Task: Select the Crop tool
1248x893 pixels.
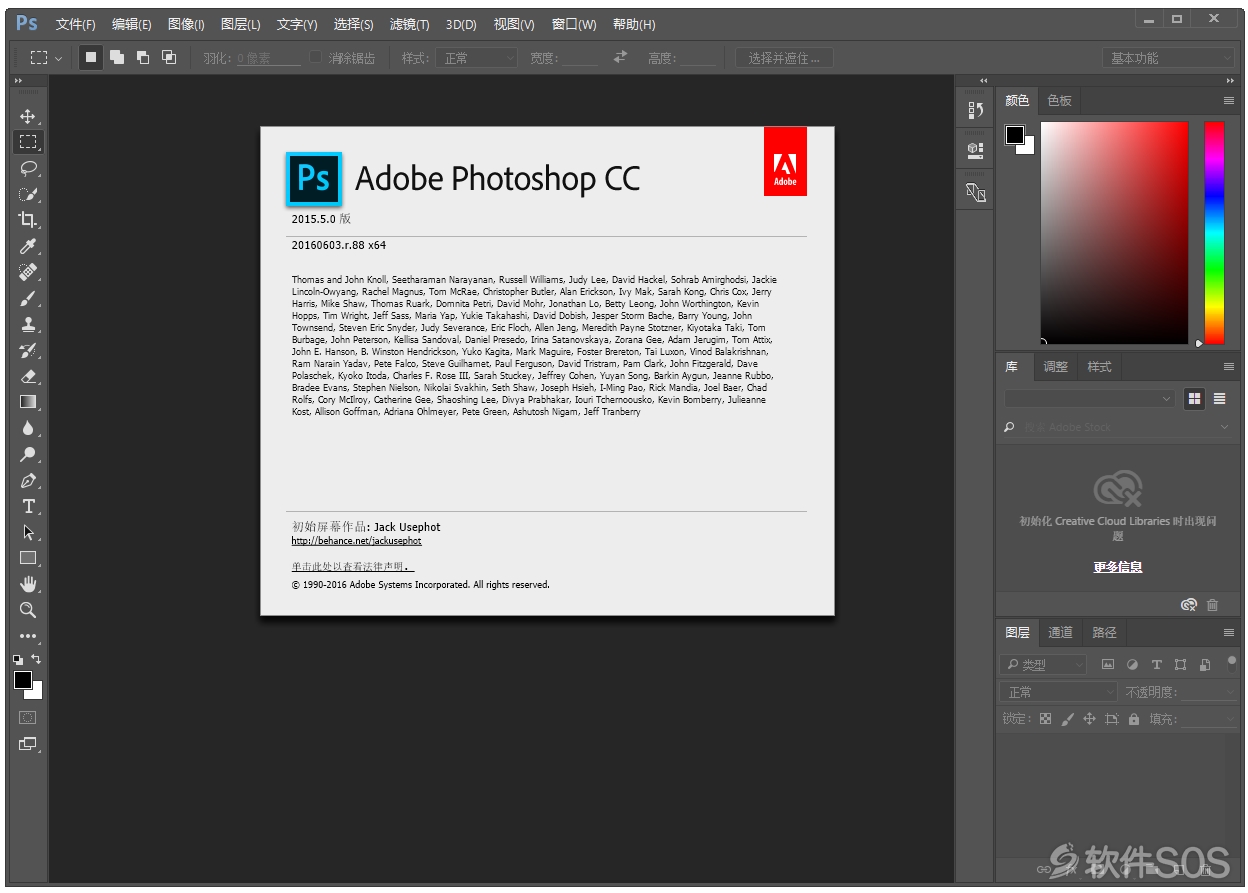Action: tap(28, 220)
